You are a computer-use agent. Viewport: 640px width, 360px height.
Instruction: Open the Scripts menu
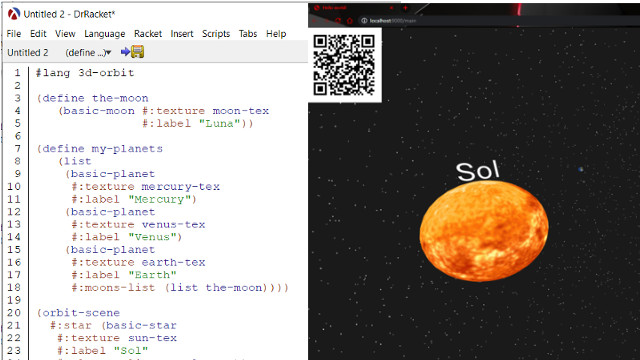pos(216,34)
